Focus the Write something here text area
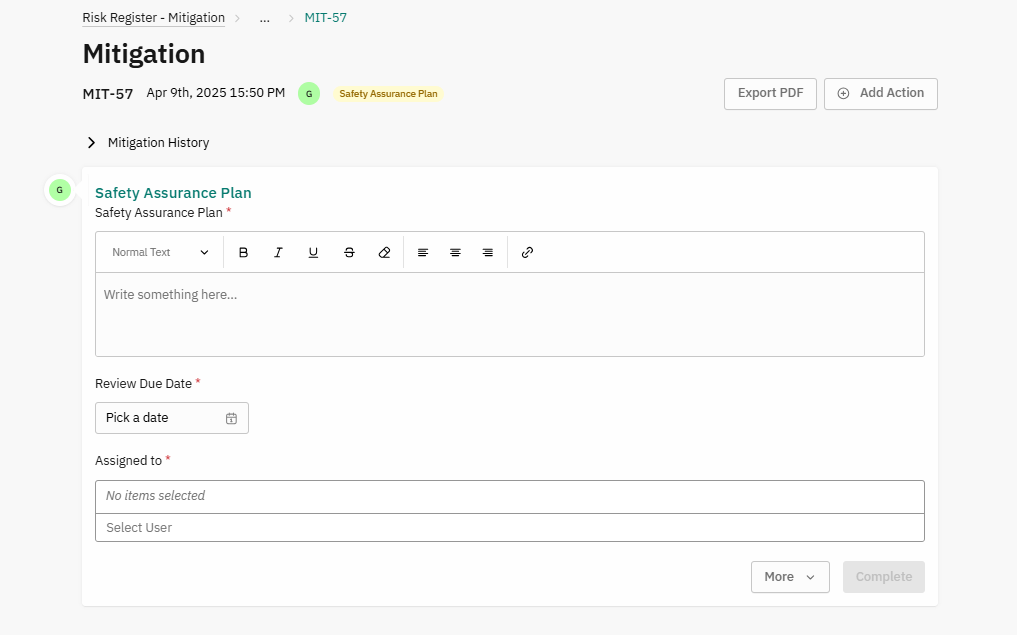This screenshot has width=1017, height=635. point(510,315)
